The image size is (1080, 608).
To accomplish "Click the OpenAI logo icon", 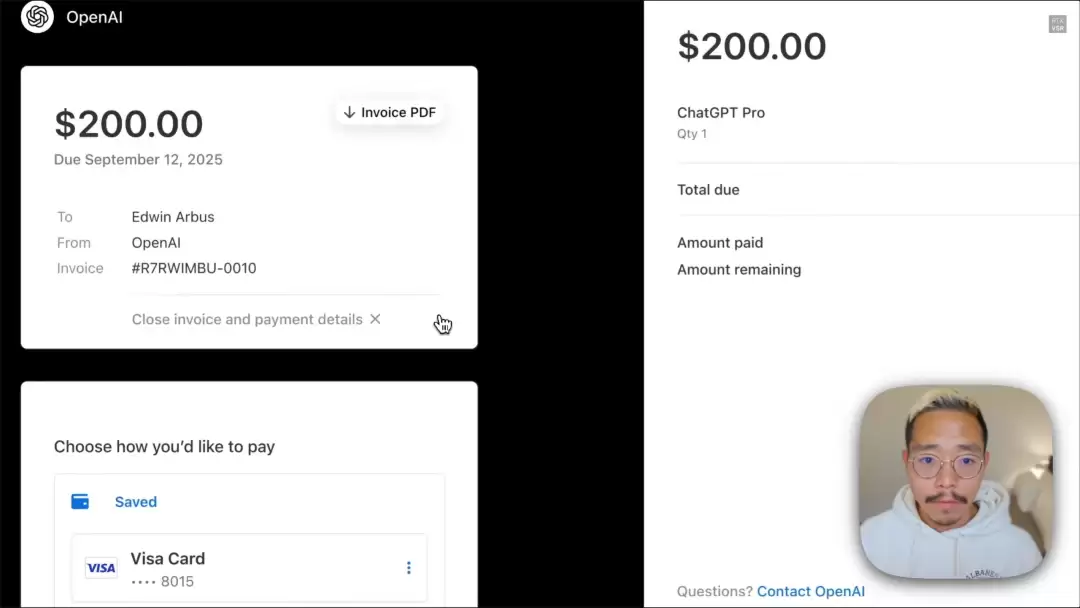I will pos(37,17).
